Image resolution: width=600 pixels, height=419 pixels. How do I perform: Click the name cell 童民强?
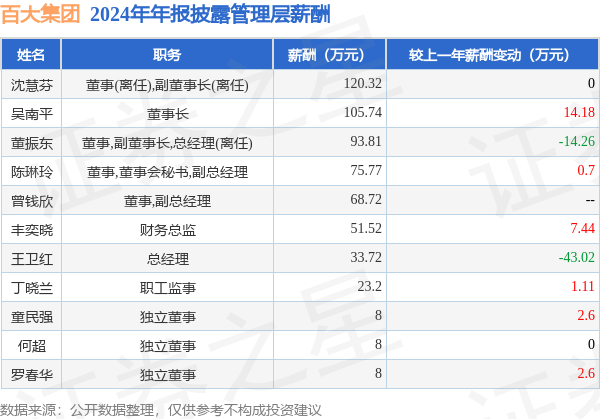click(32, 317)
